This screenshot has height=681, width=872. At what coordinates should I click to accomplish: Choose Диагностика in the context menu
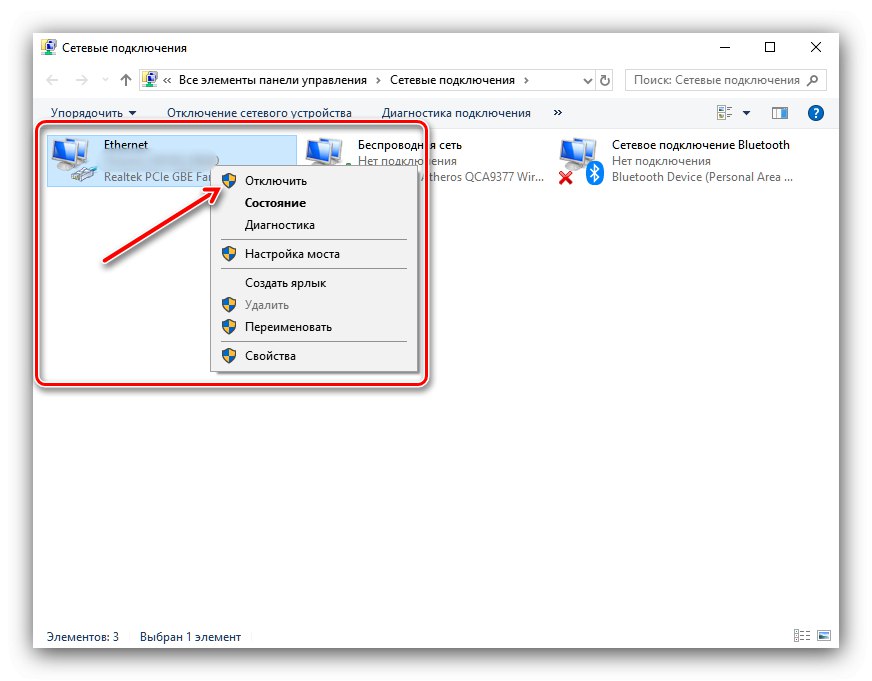(314, 225)
